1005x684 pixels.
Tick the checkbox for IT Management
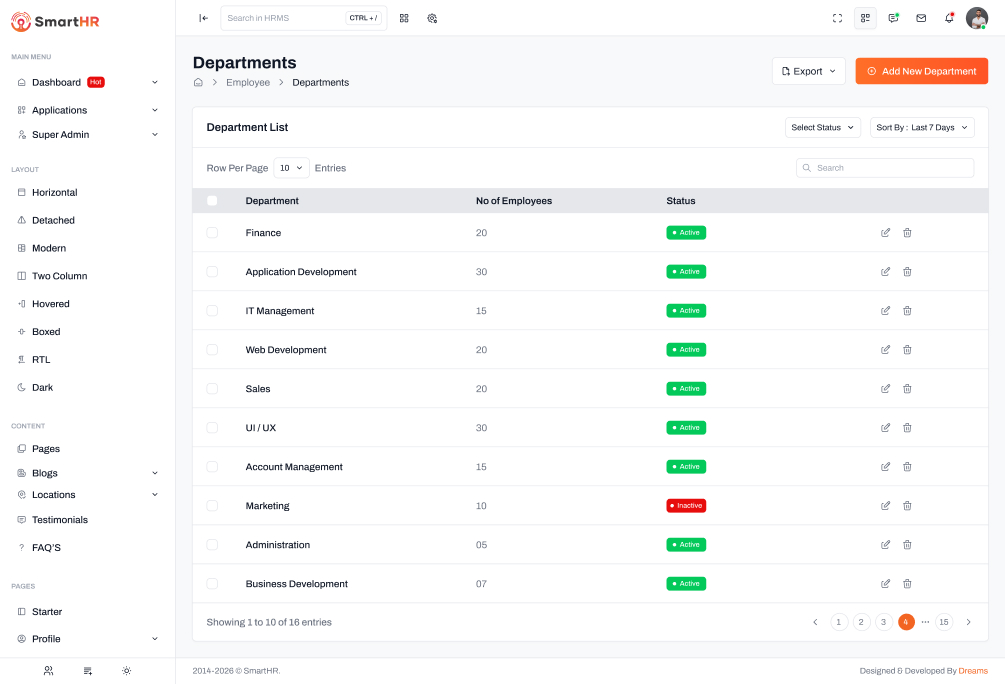point(212,311)
